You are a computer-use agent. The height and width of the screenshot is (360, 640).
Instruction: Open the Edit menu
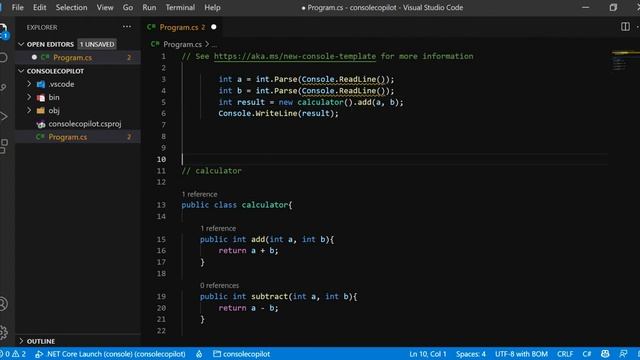click(x=40, y=7)
